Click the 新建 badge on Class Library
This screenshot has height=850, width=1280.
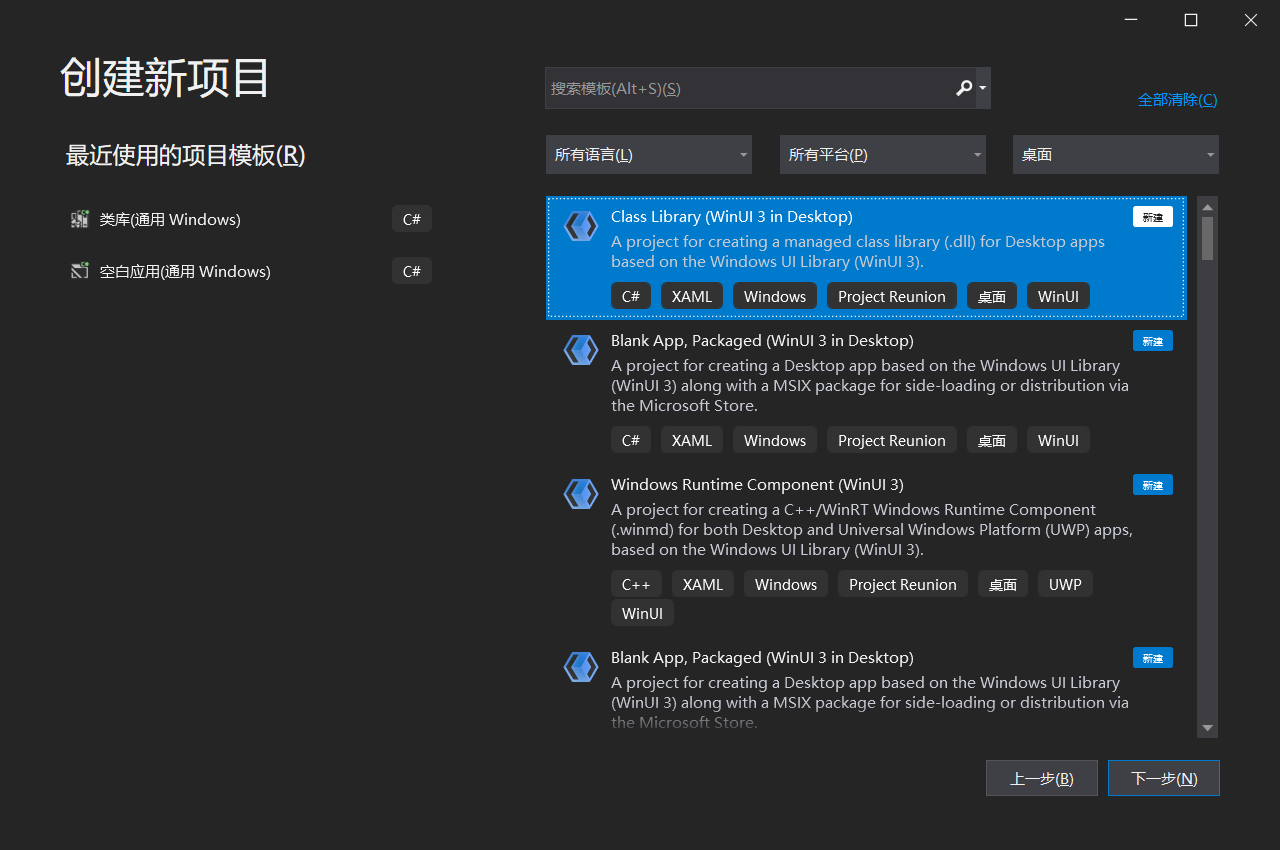pos(1153,217)
